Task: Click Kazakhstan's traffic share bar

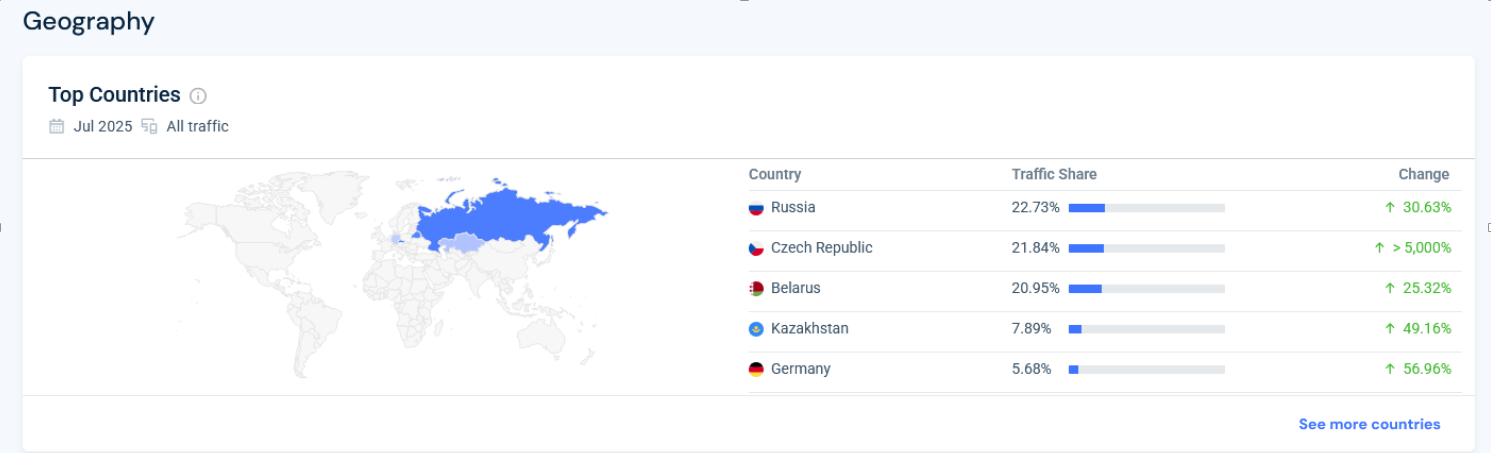Action: point(1146,329)
